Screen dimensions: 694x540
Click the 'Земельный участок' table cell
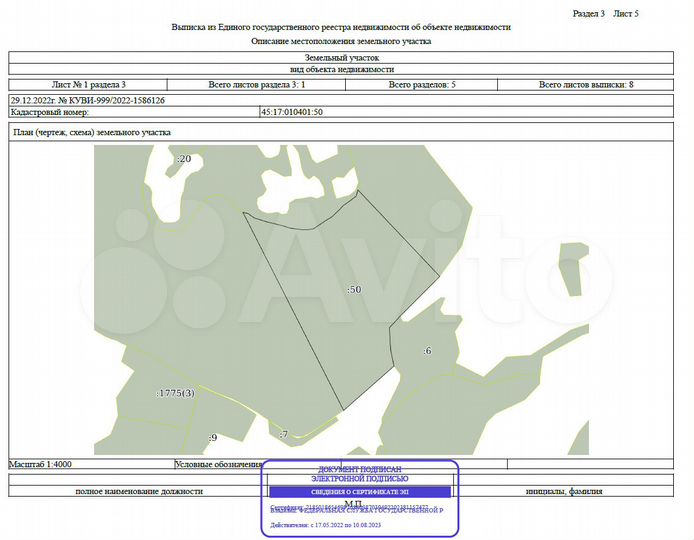[341, 58]
